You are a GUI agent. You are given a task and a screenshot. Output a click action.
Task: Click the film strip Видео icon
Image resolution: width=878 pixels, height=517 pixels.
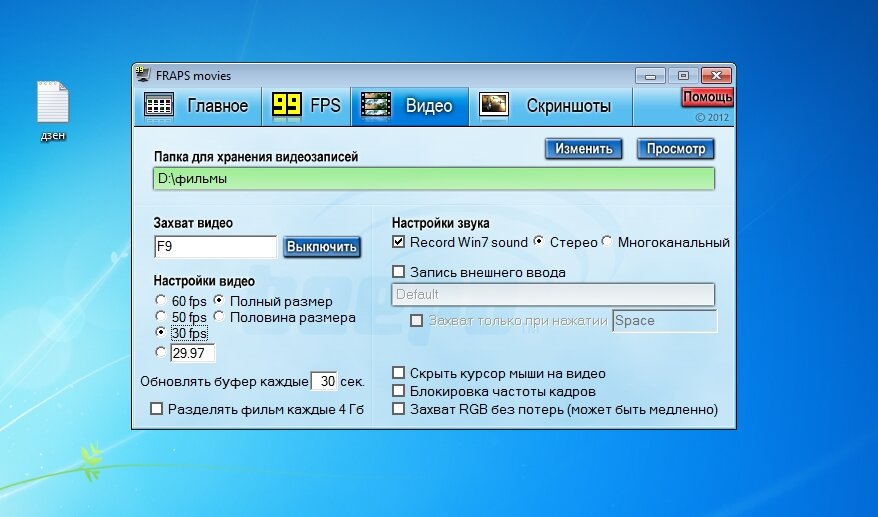pyautogui.click(x=375, y=105)
